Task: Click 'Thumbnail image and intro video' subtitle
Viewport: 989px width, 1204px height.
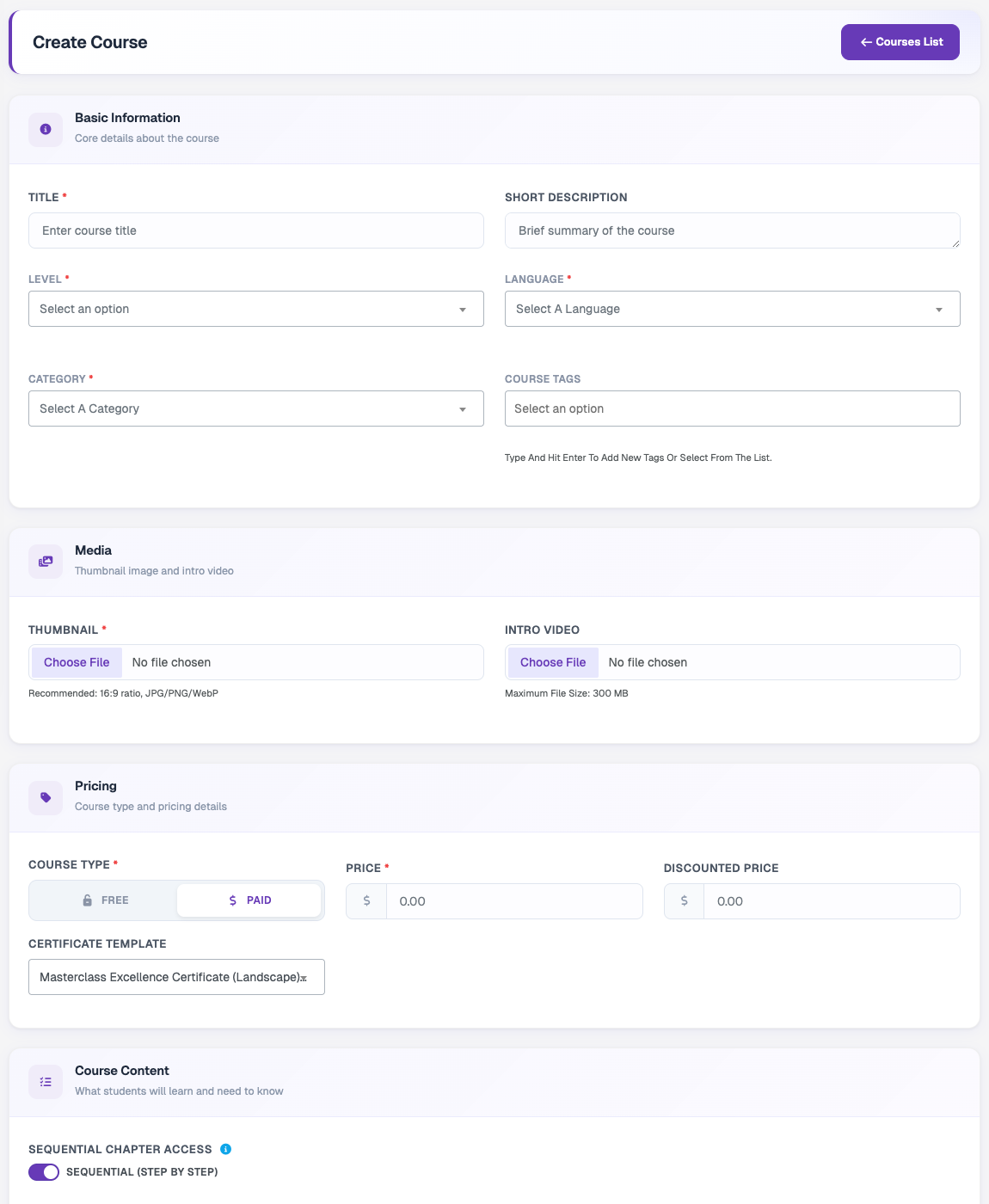Action: click(154, 571)
